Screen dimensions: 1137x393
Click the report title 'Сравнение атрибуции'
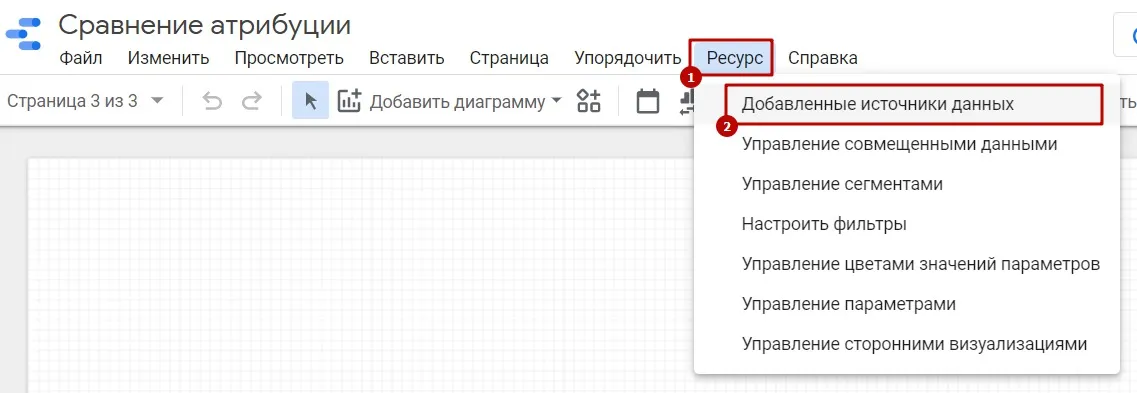click(204, 25)
